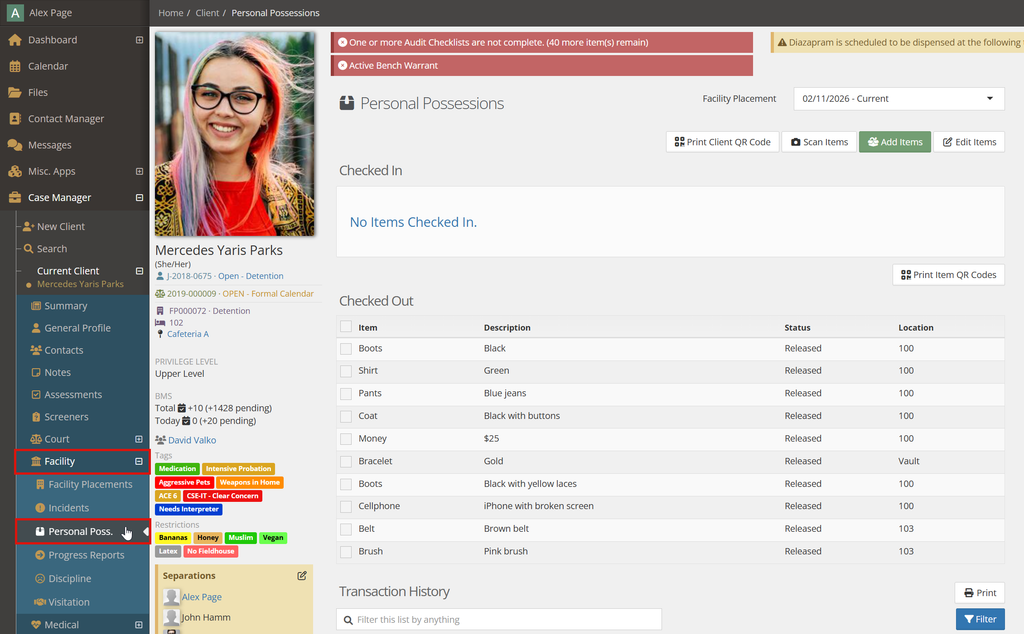
Task: Click the Contact Manager icon
Action: point(15,119)
